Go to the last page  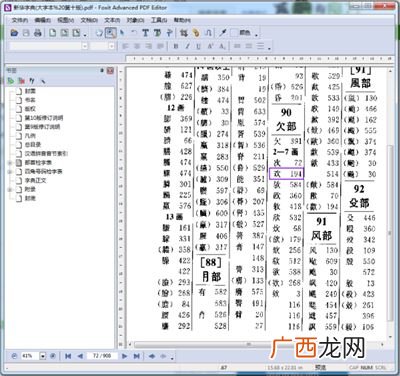pyautogui.click(x=136, y=356)
